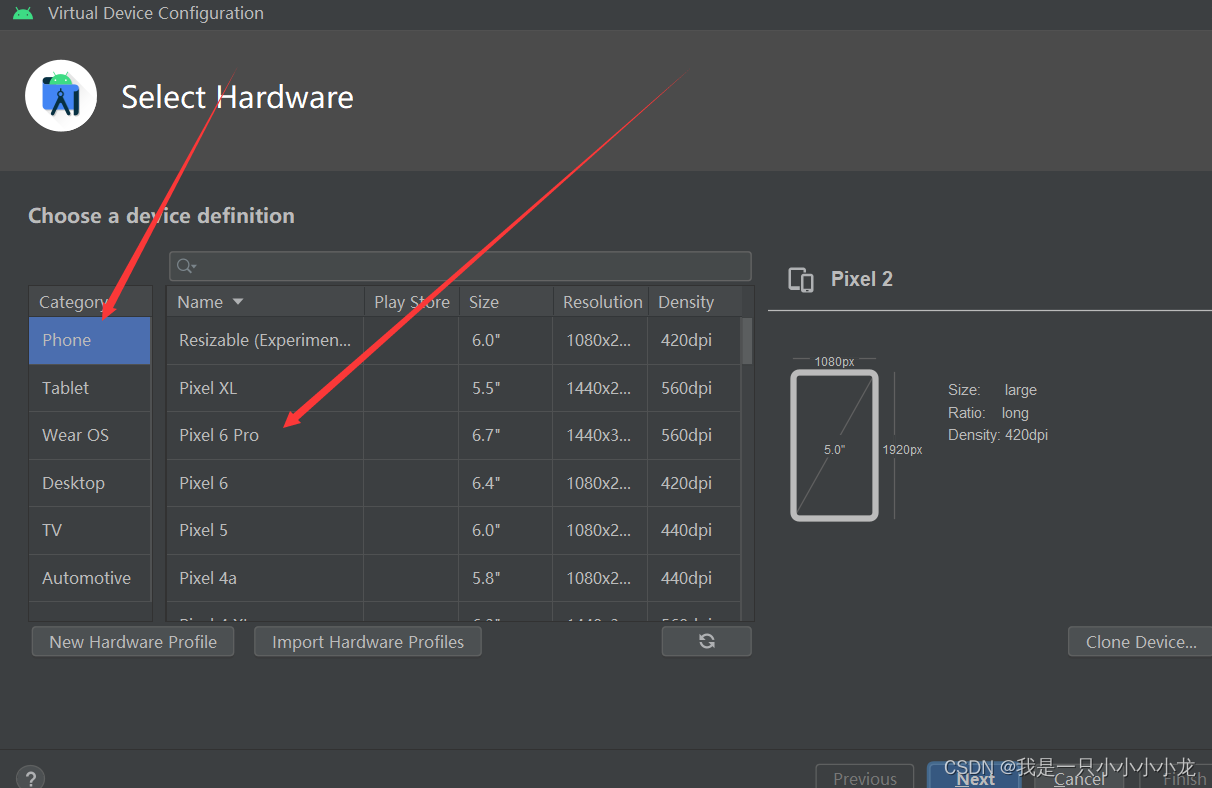Select the Tablet category
This screenshot has width=1212, height=788.
click(x=90, y=388)
